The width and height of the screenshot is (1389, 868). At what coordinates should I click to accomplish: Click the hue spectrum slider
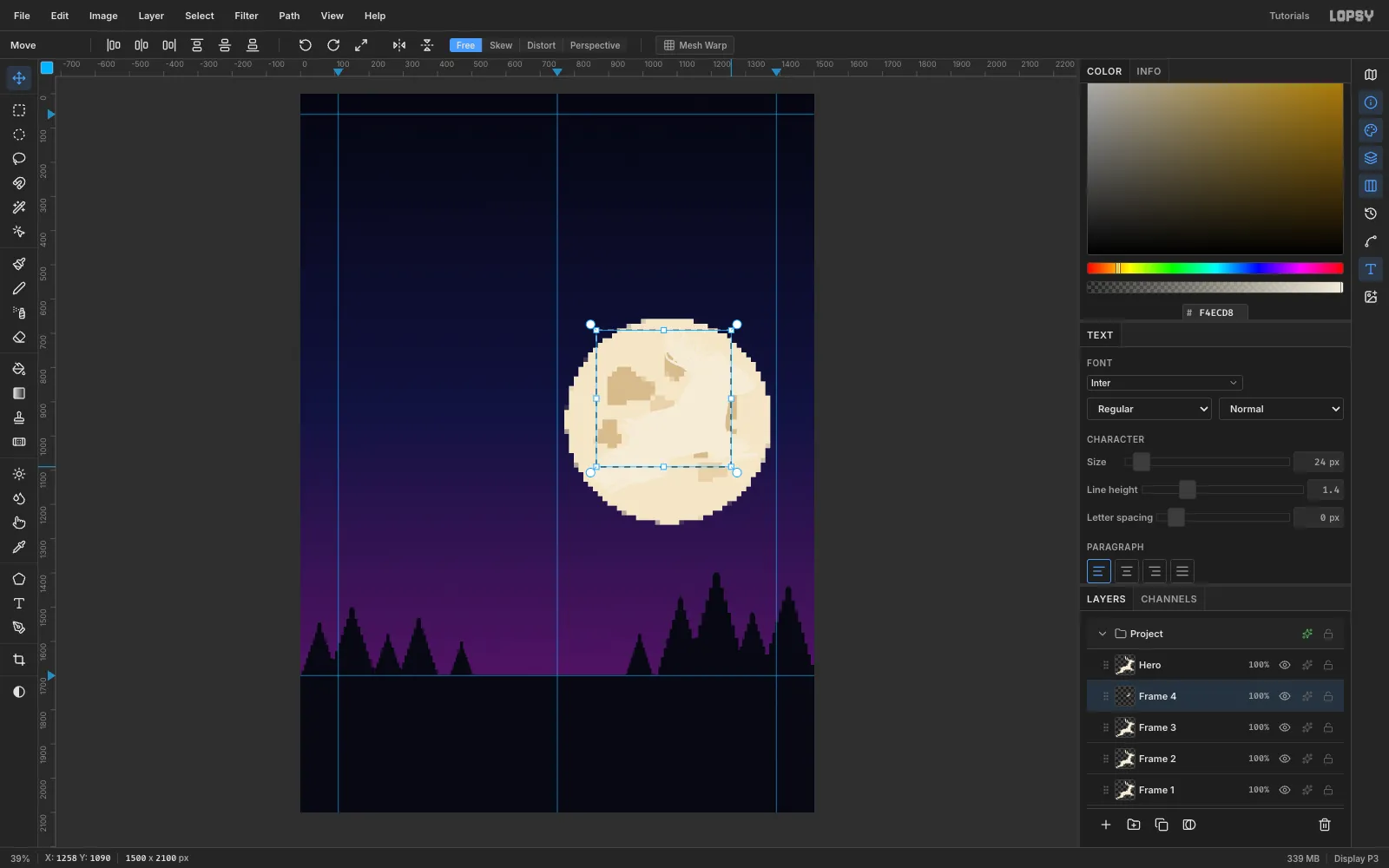(x=1215, y=268)
